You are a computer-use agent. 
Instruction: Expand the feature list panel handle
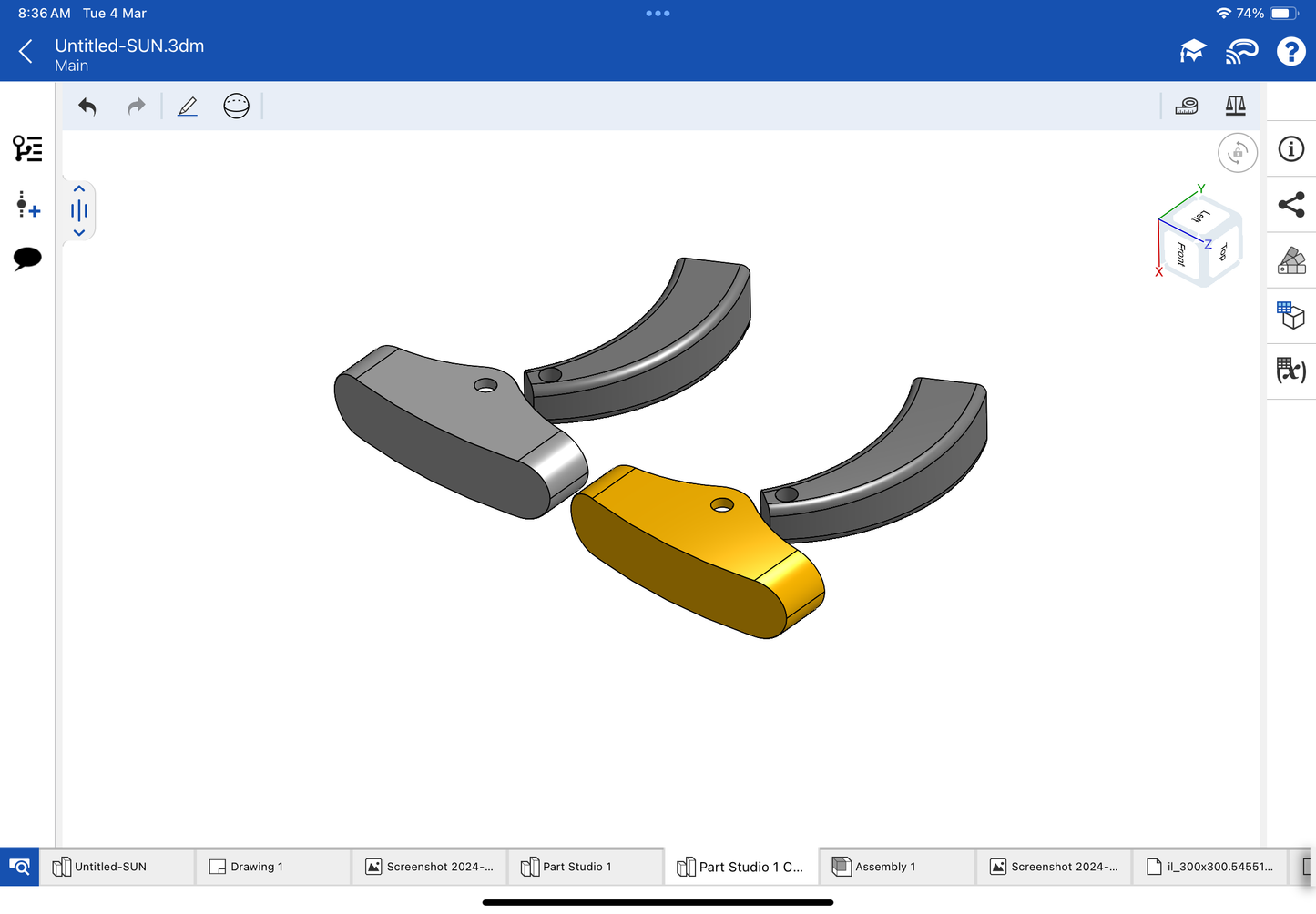tap(79, 211)
